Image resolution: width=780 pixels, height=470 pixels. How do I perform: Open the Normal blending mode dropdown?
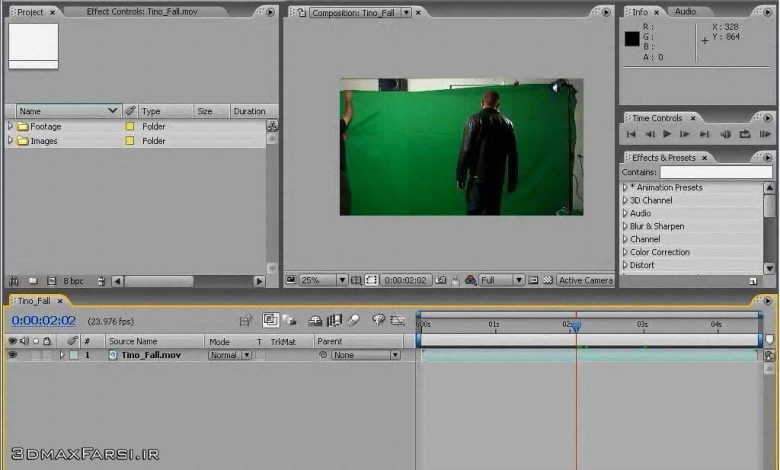pos(246,355)
